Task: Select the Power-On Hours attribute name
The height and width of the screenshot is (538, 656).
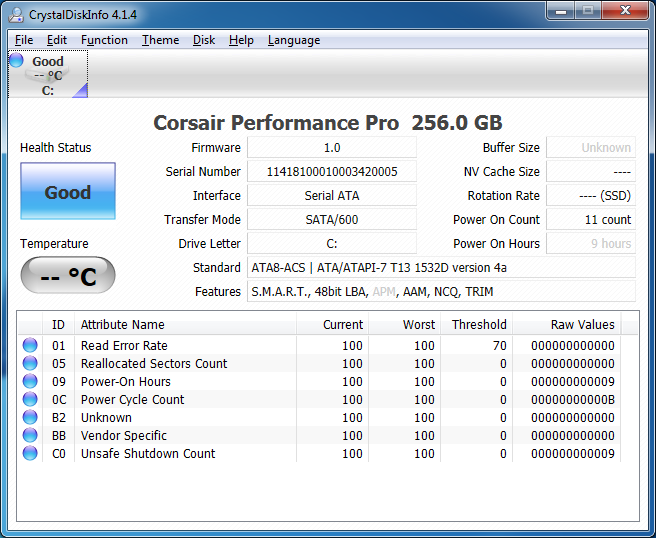Action: 126,382
